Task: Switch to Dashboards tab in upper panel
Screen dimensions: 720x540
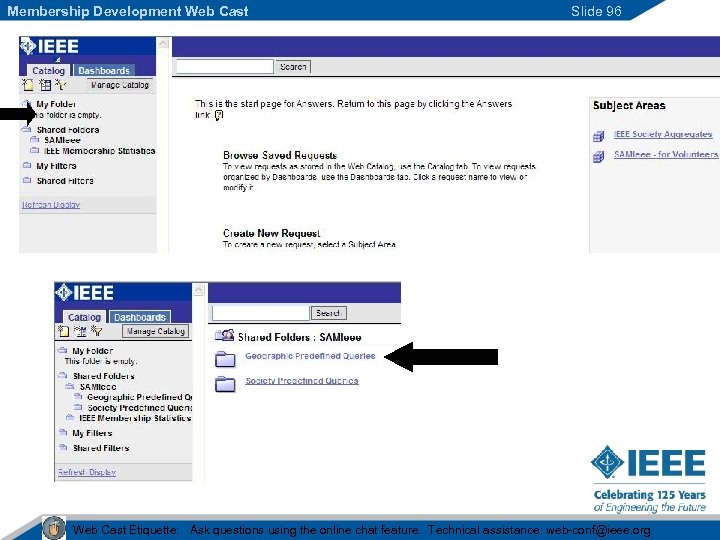Action: click(104, 70)
